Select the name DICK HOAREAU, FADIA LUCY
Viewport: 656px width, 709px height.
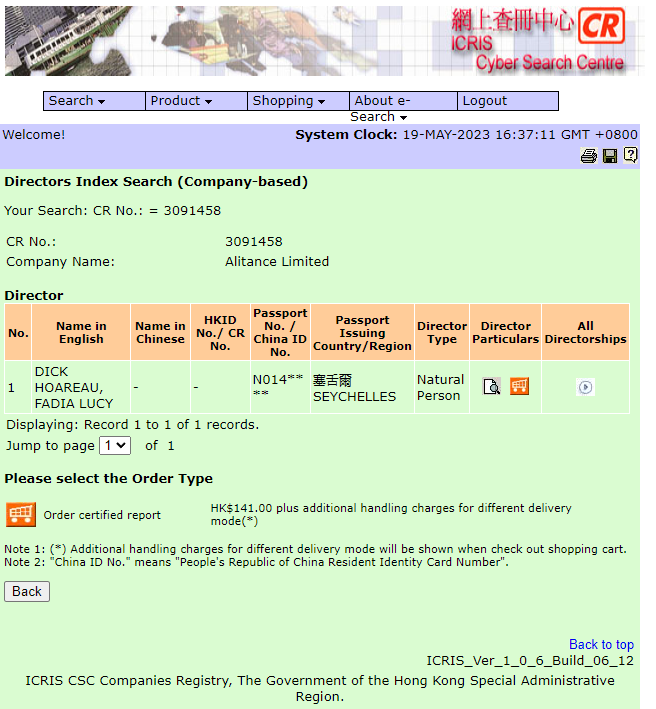[74, 388]
